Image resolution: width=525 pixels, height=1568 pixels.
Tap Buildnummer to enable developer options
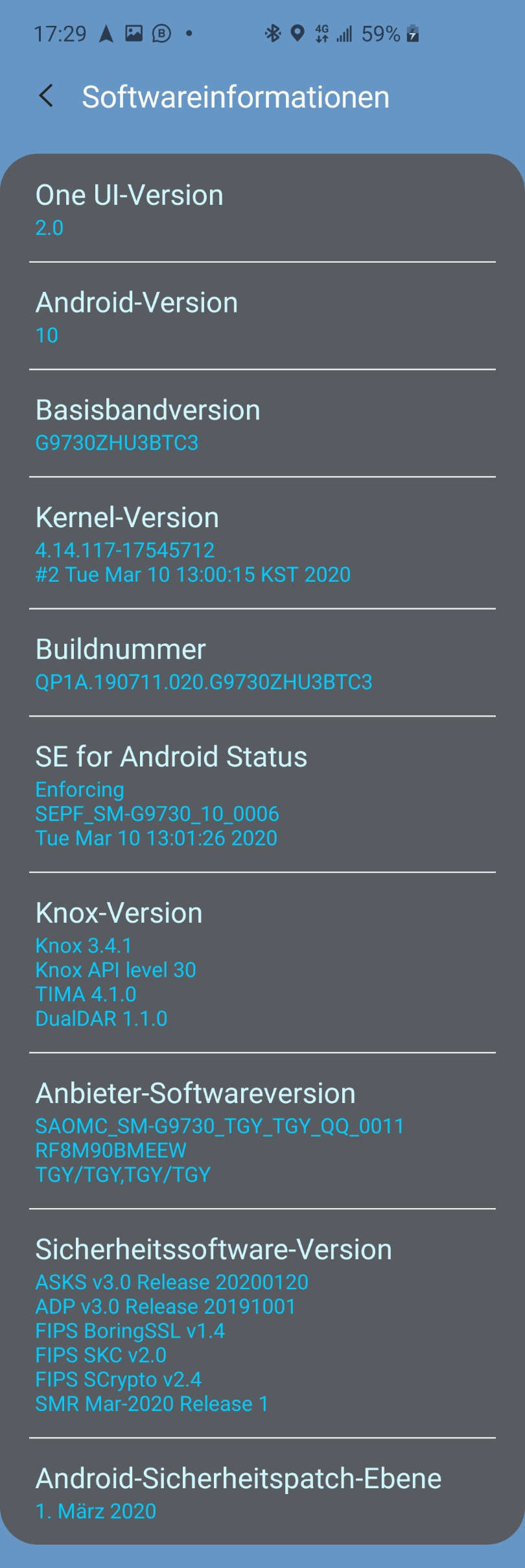[x=262, y=663]
